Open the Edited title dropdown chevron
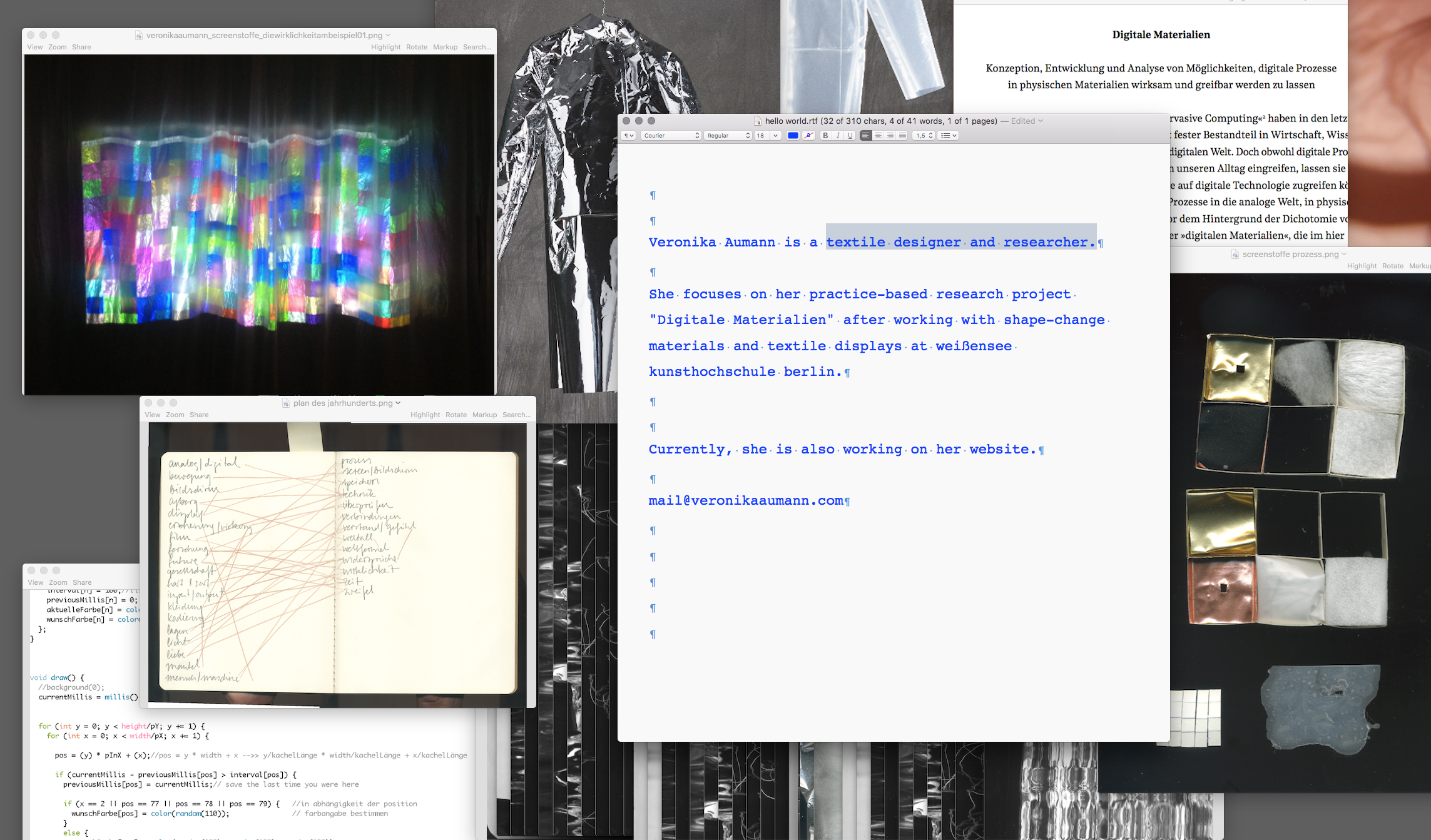This screenshot has height=840, width=1431. [x=1041, y=121]
